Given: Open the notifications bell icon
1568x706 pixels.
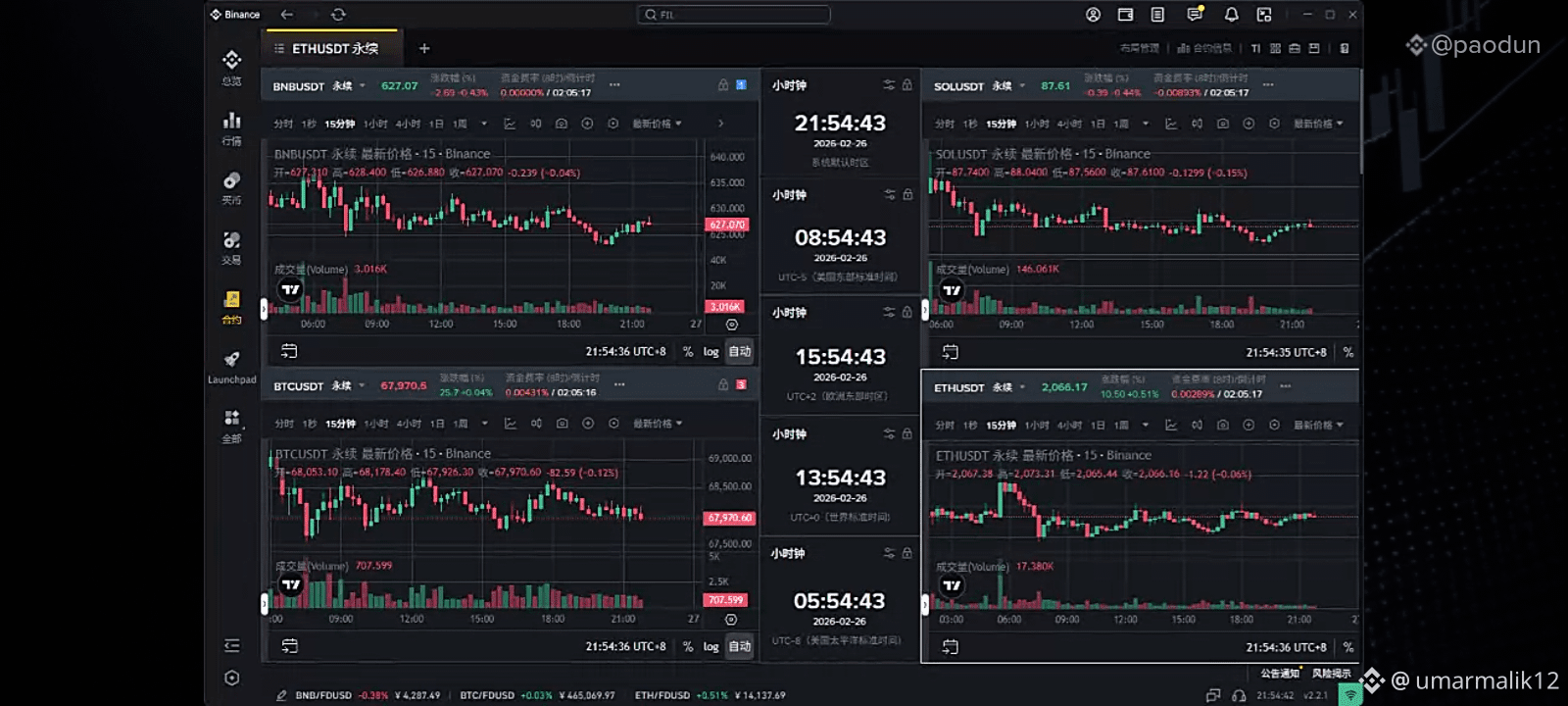Looking at the screenshot, I should click(1232, 15).
